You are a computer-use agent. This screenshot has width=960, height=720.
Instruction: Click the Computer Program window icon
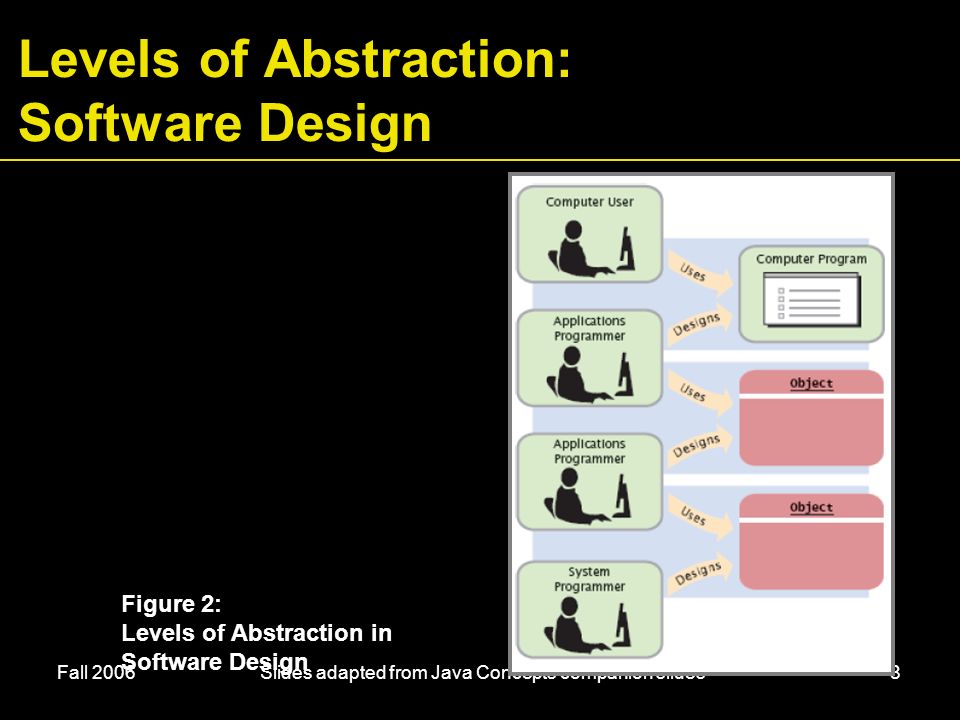[812, 299]
